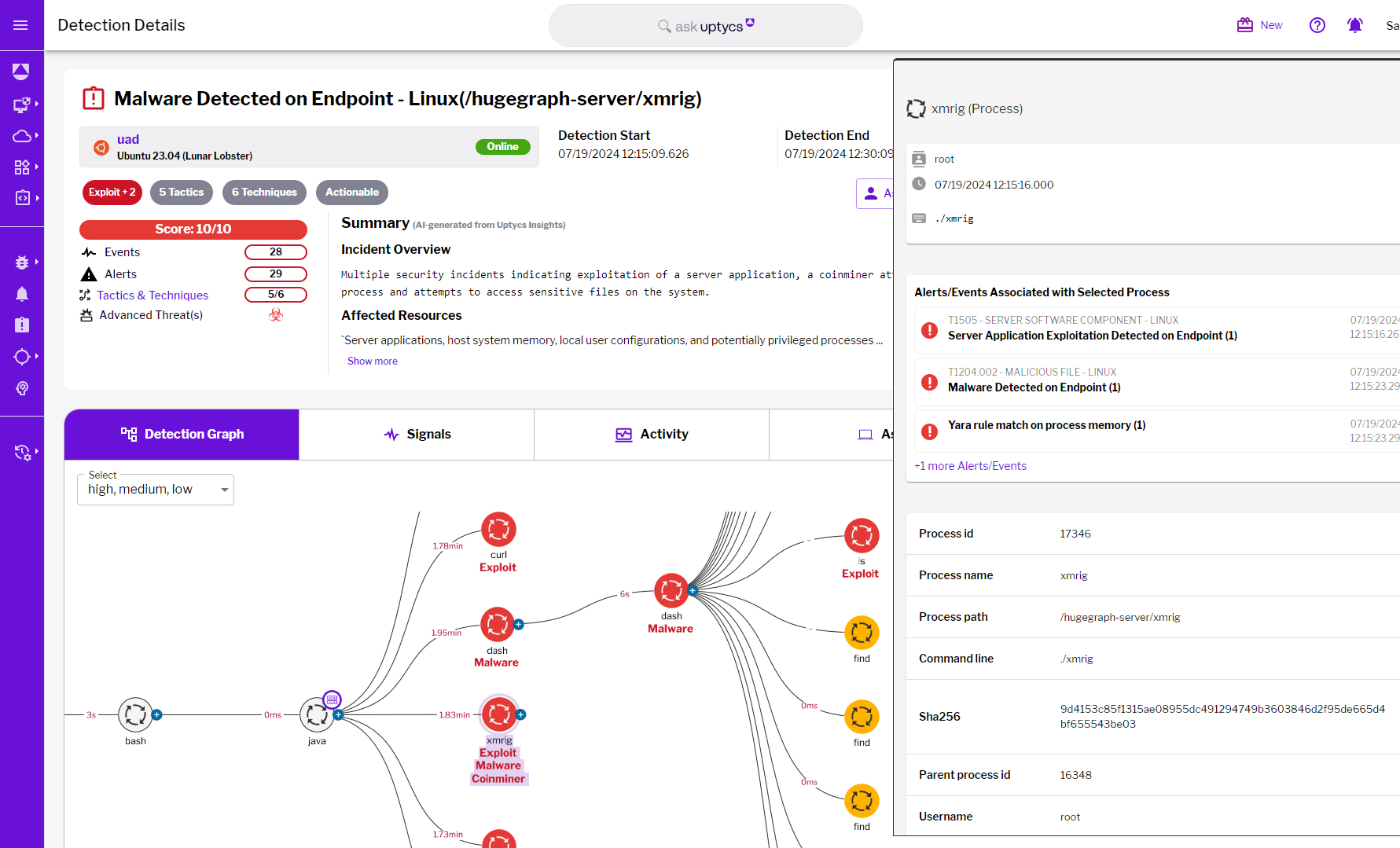Click the ask uptycs search field

tap(705, 25)
